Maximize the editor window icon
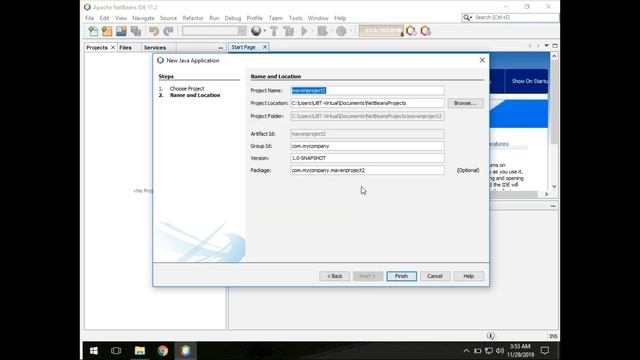This screenshot has width=640, height=360. (x=555, y=46)
